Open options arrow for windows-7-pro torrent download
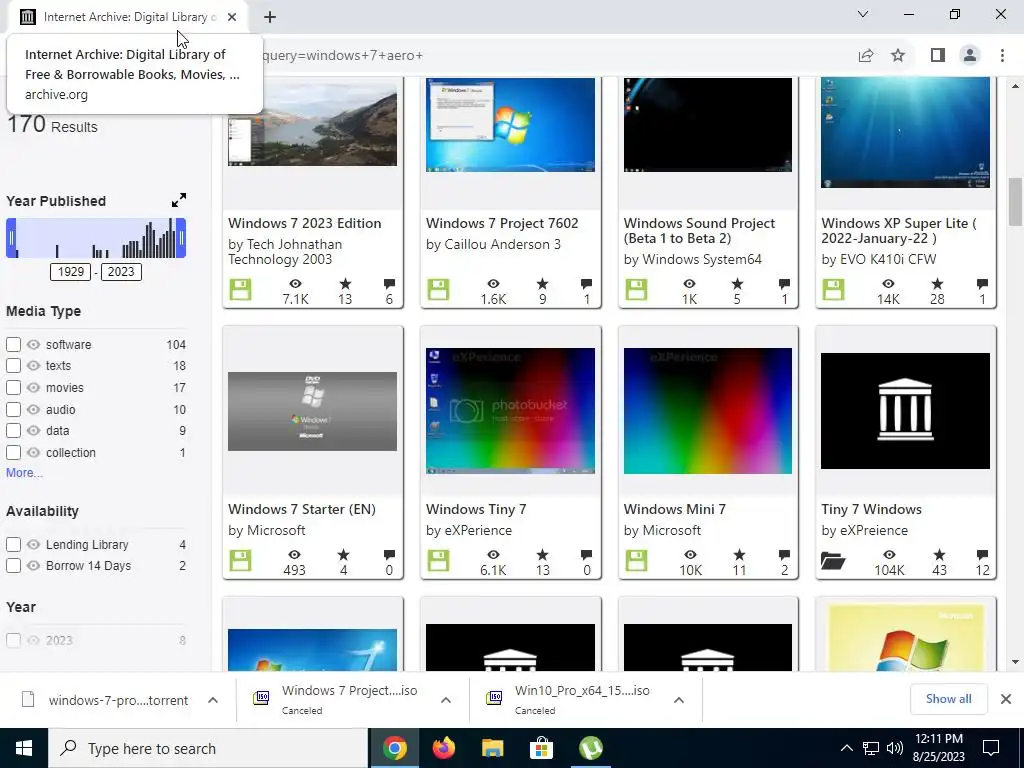 coord(213,700)
